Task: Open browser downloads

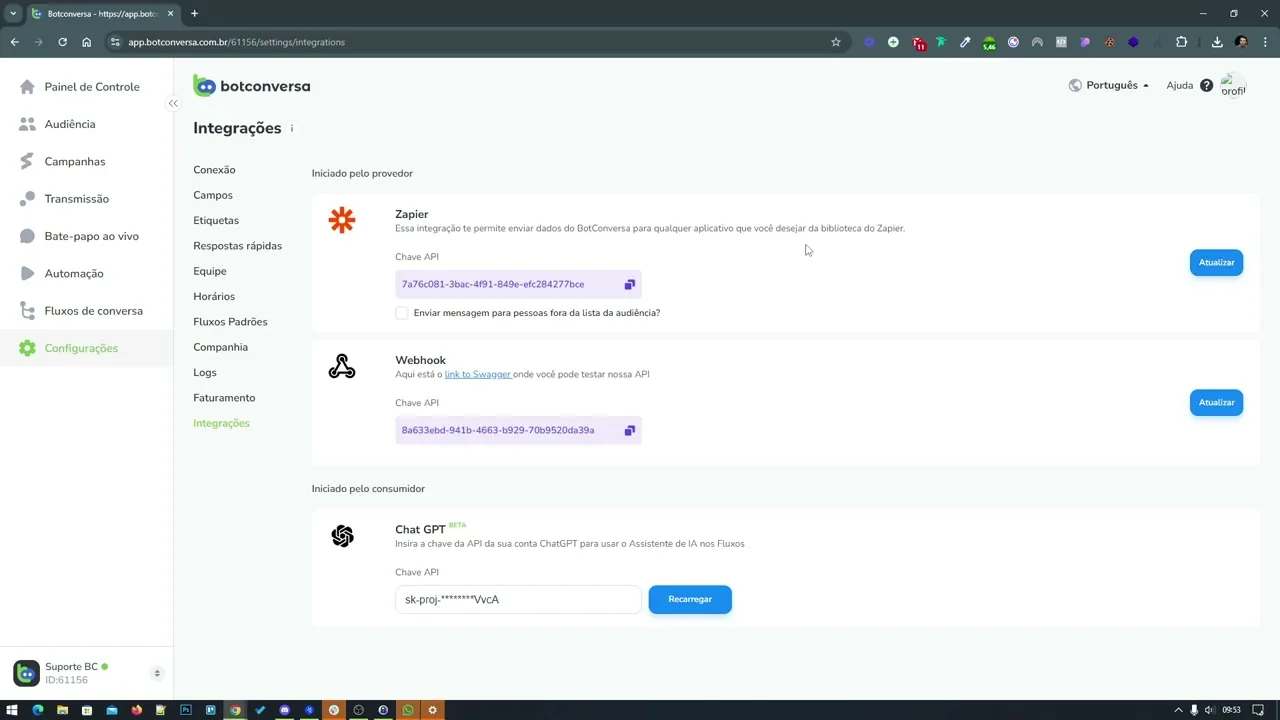Action: tap(1217, 42)
